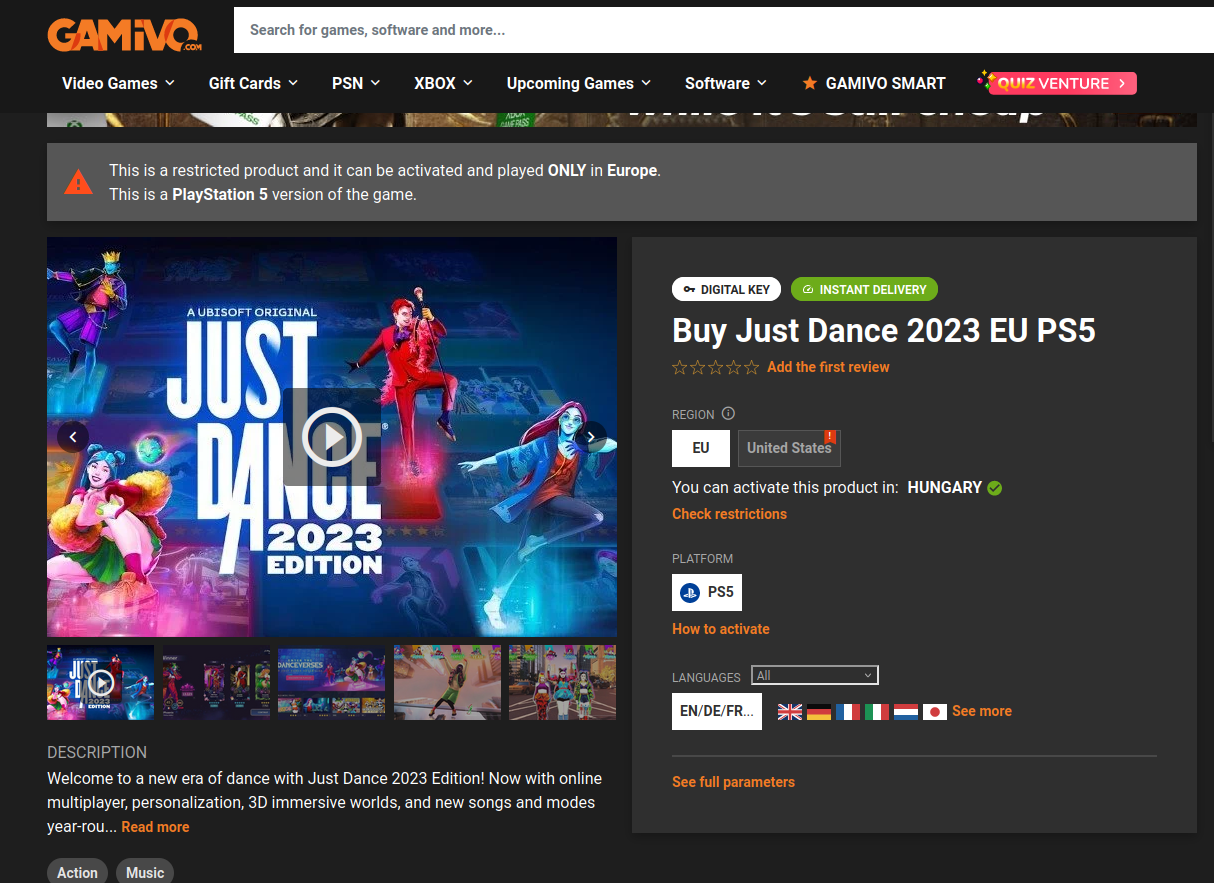Click the orange warning triangle icon

pyautogui.click(x=78, y=182)
